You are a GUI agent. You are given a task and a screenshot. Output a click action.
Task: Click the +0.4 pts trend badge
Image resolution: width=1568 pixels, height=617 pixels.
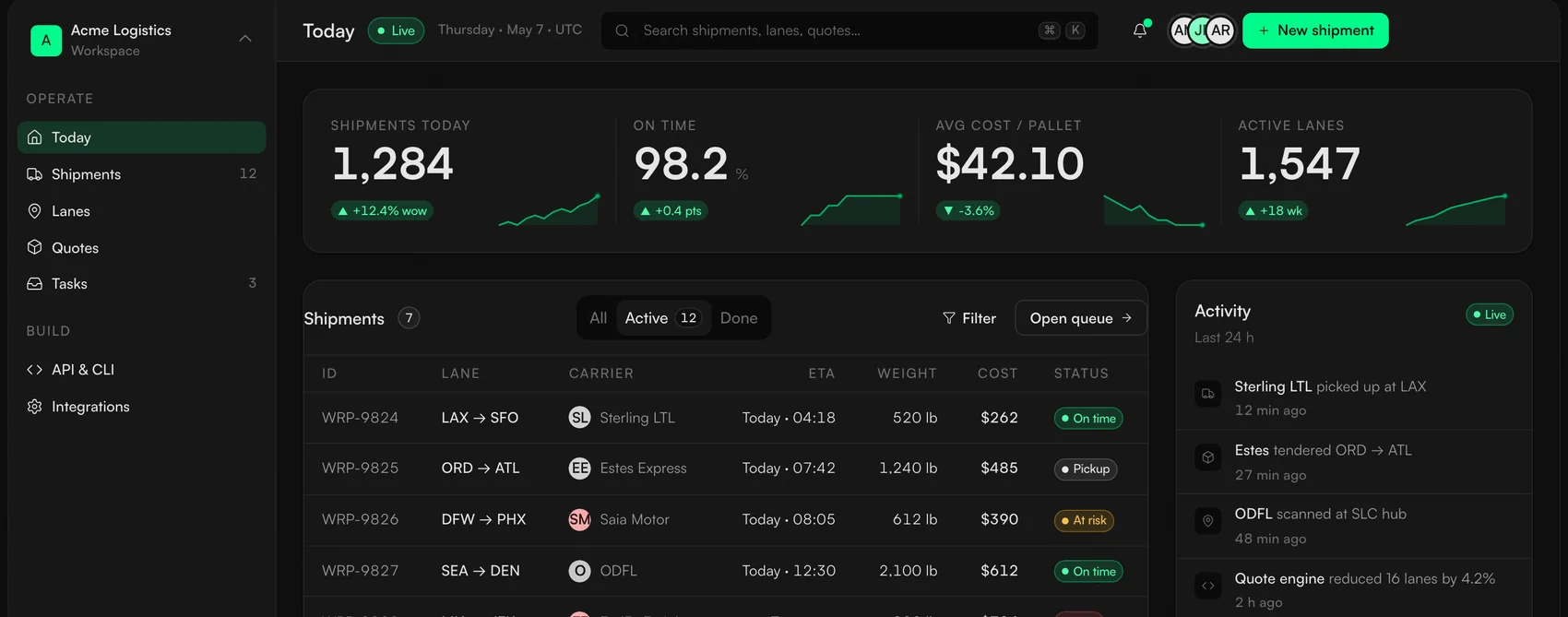pos(671,211)
